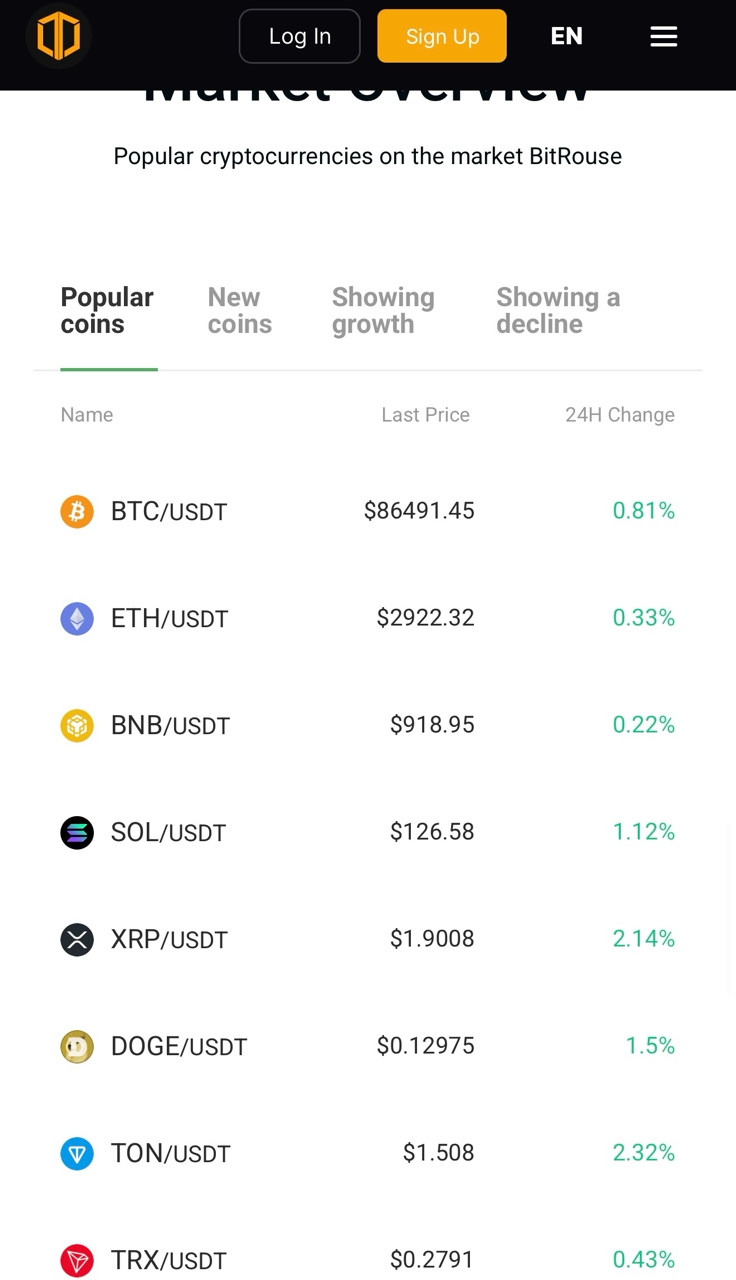Click the BitRouse logo icon
The width and height of the screenshot is (736, 1280).
58,36
